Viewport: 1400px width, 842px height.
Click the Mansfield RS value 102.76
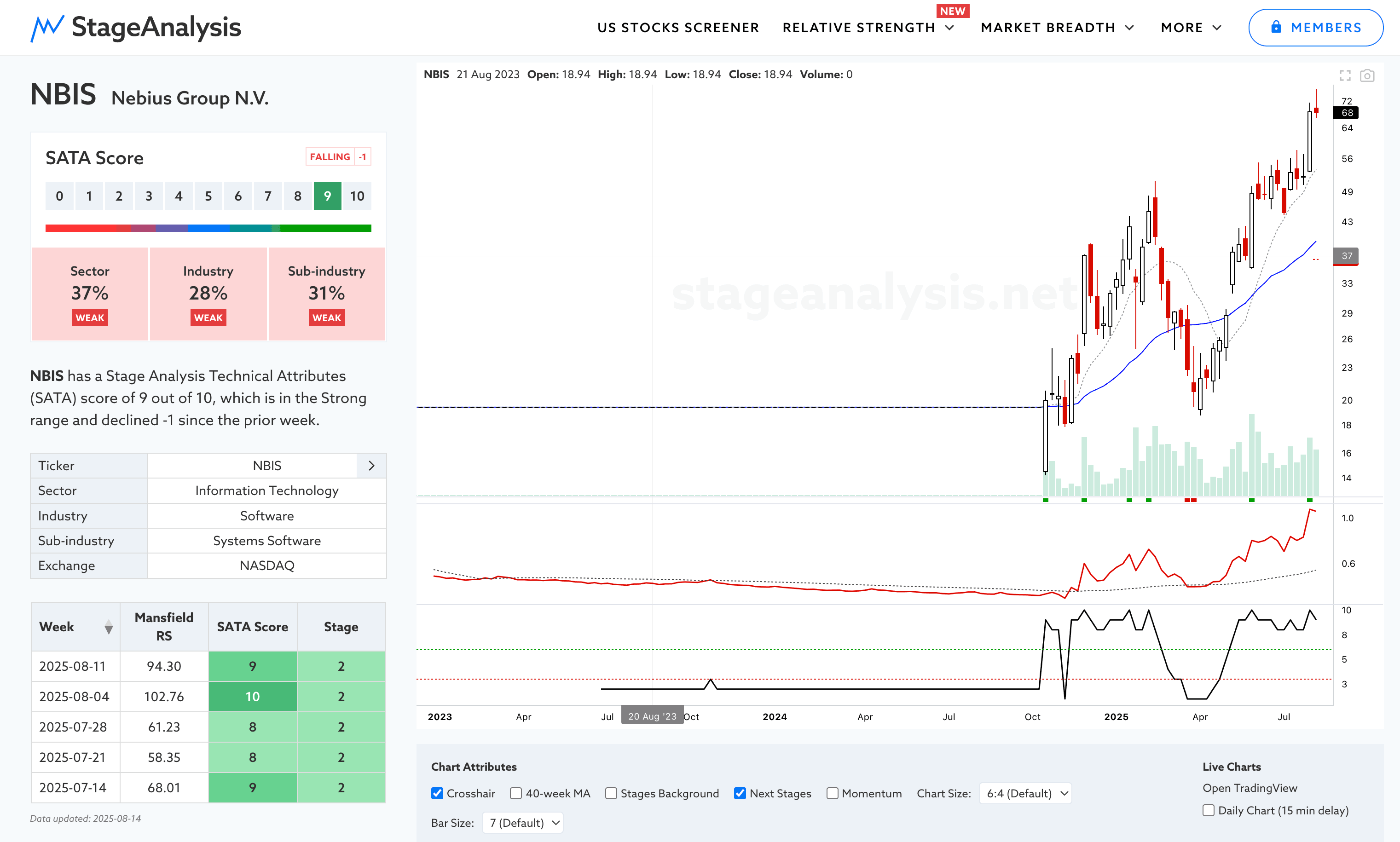[164, 697]
